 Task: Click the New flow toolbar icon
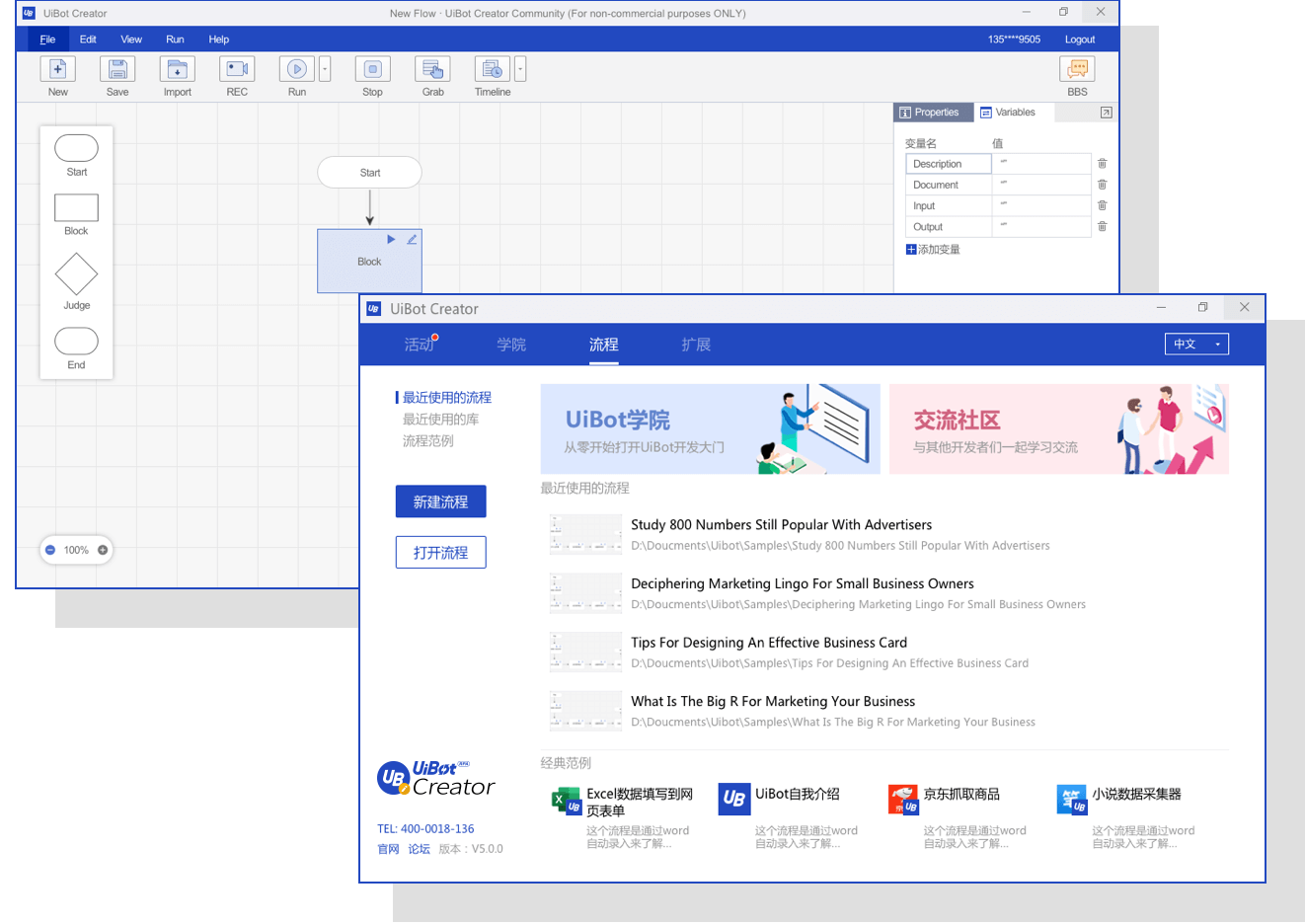(x=57, y=69)
